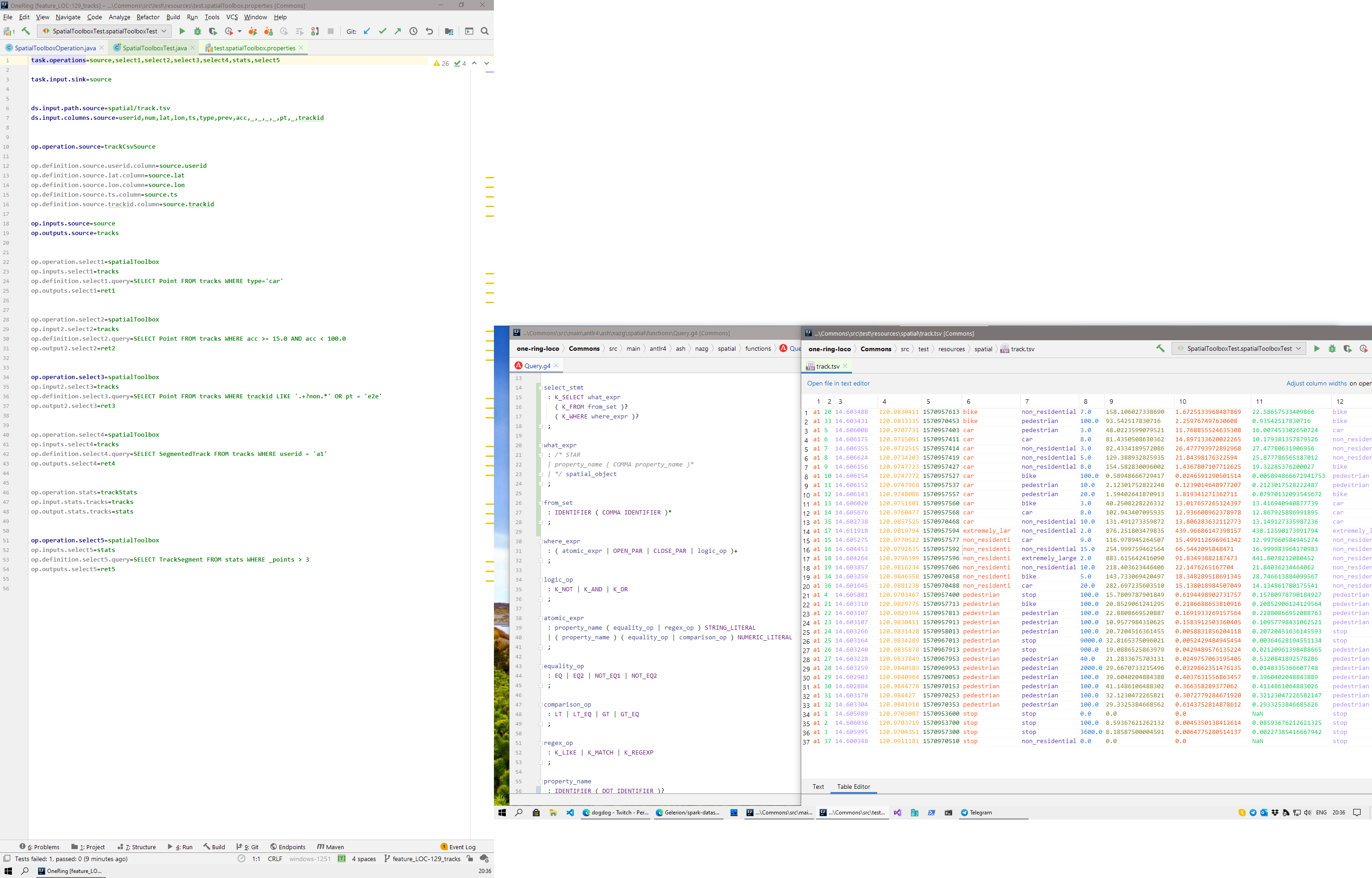This screenshot has width=1372, height=878.
Task: Expand the profiler dropdown arrow in toolbar
Action: (x=239, y=32)
